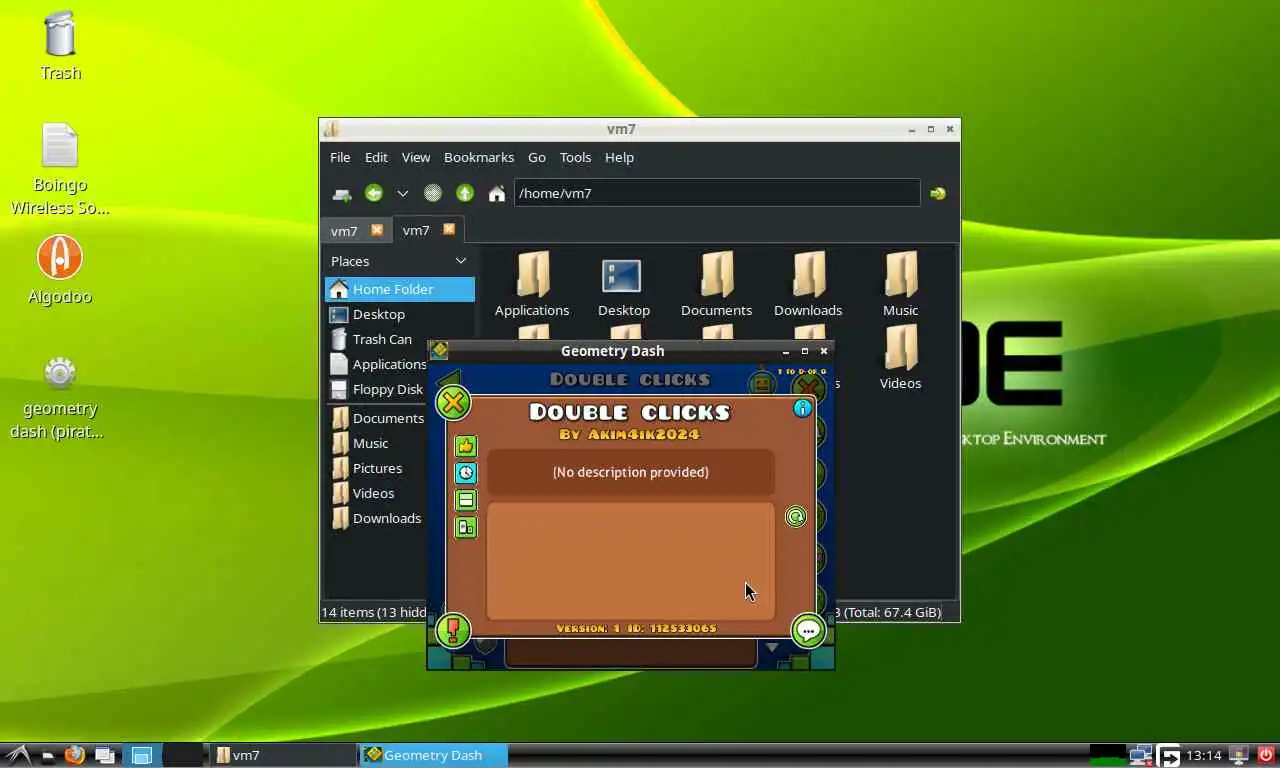1280x768 pixels.
Task: Select the Downloads folder icon in file view
Action: 808,284
